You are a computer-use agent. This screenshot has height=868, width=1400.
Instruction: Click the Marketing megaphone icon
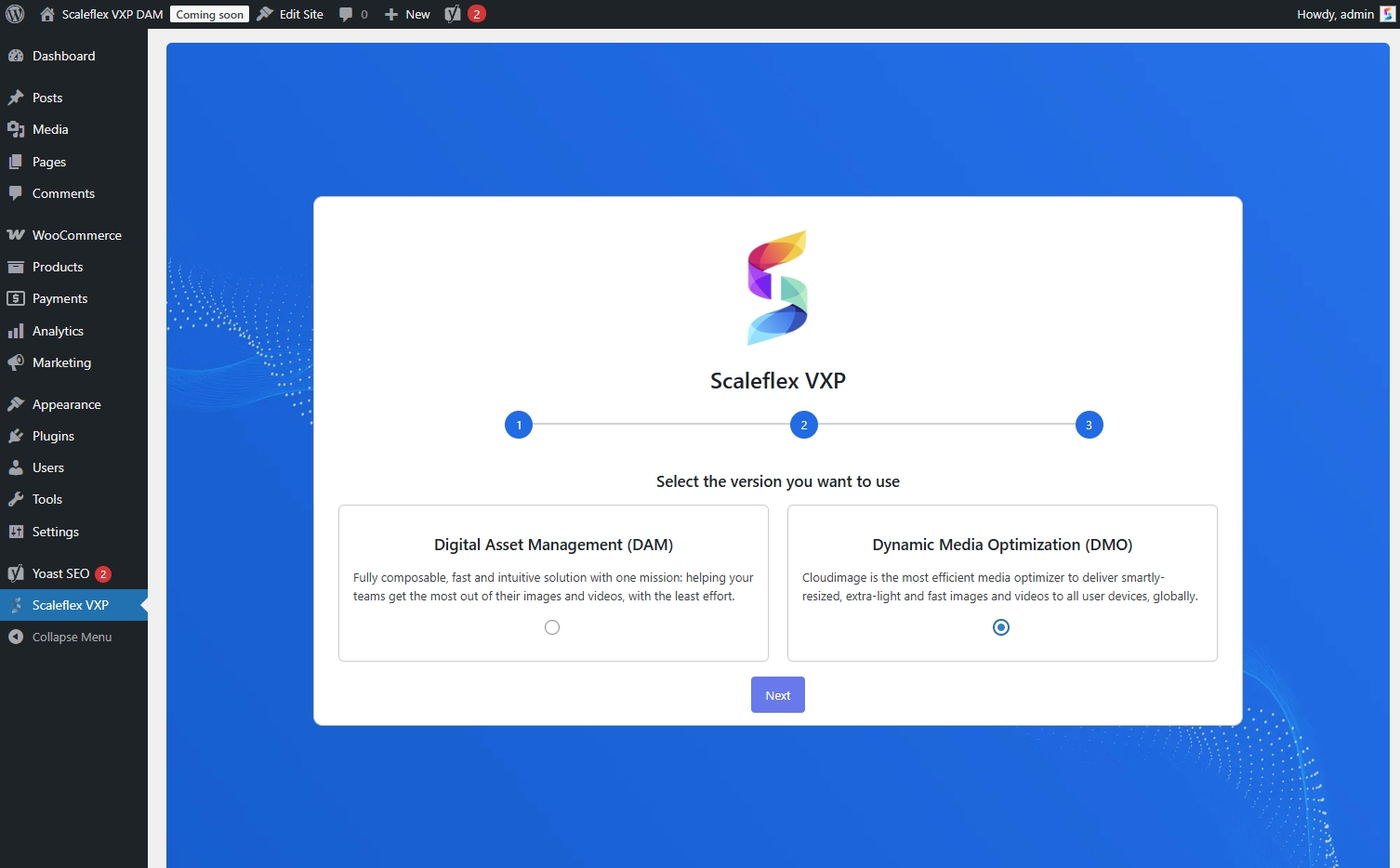[16, 362]
